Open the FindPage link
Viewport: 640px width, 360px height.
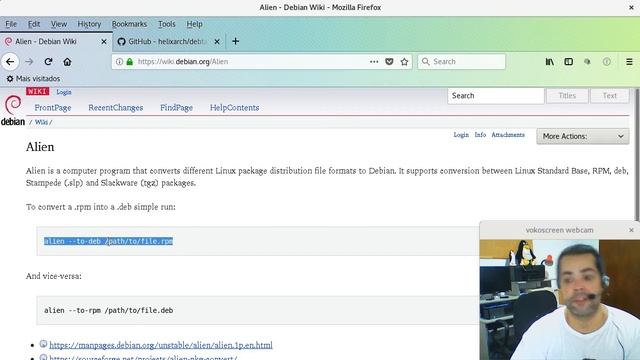(x=176, y=108)
